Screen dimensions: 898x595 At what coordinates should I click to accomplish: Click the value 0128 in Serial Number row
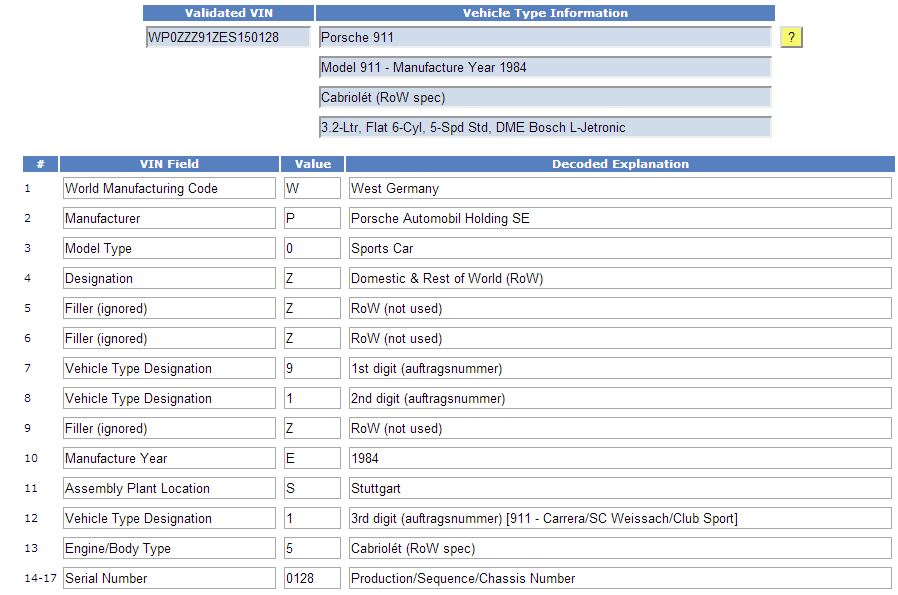point(312,578)
